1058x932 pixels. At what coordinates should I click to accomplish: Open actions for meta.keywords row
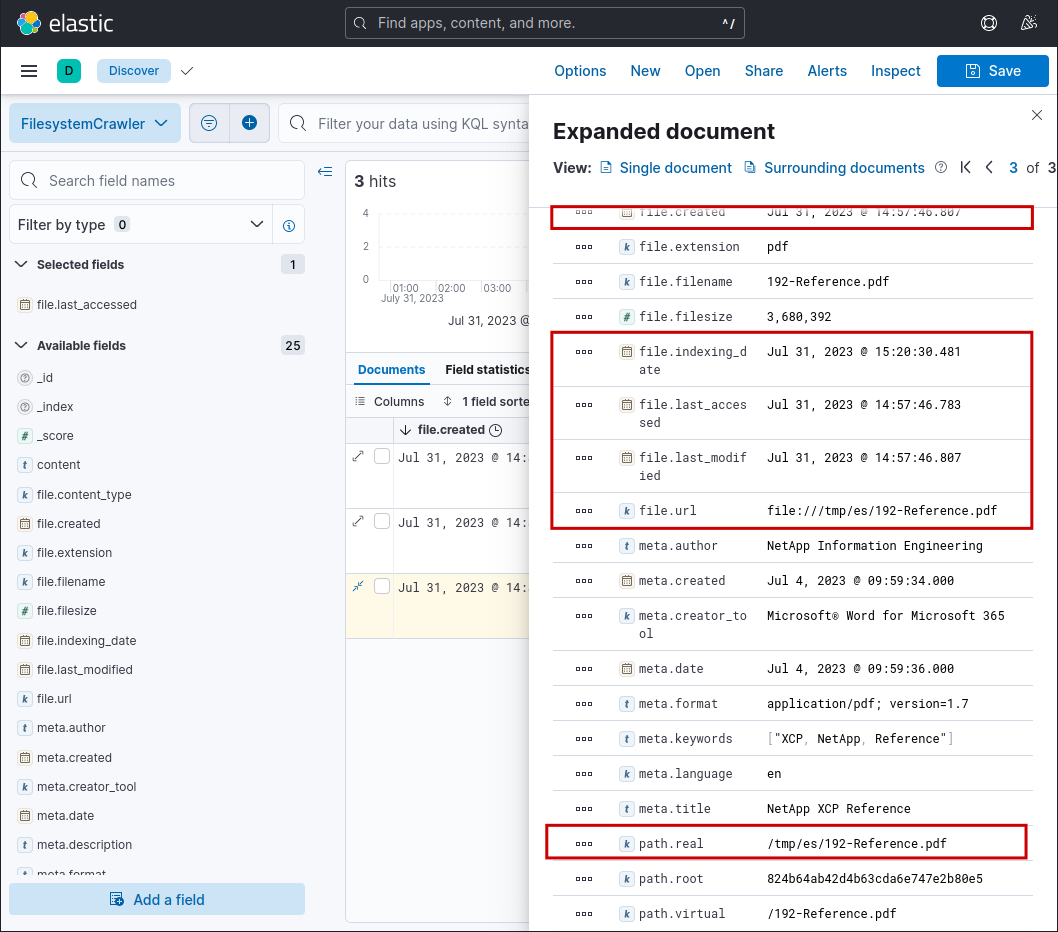[584, 739]
